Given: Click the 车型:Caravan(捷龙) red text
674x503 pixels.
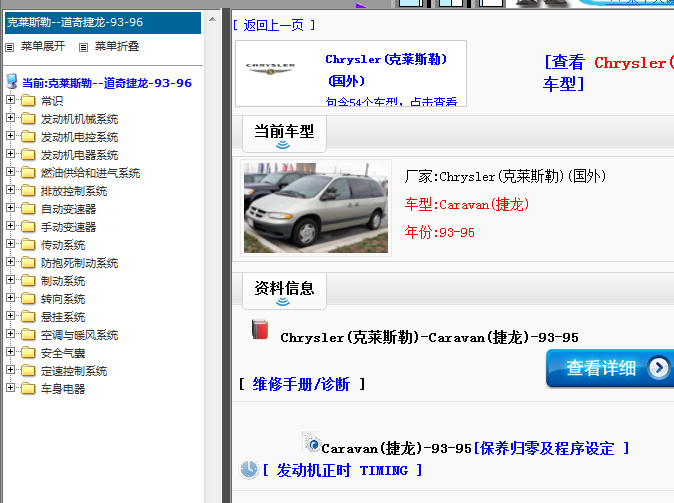Looking at the screenshot, I should click(x=466, y=204).
